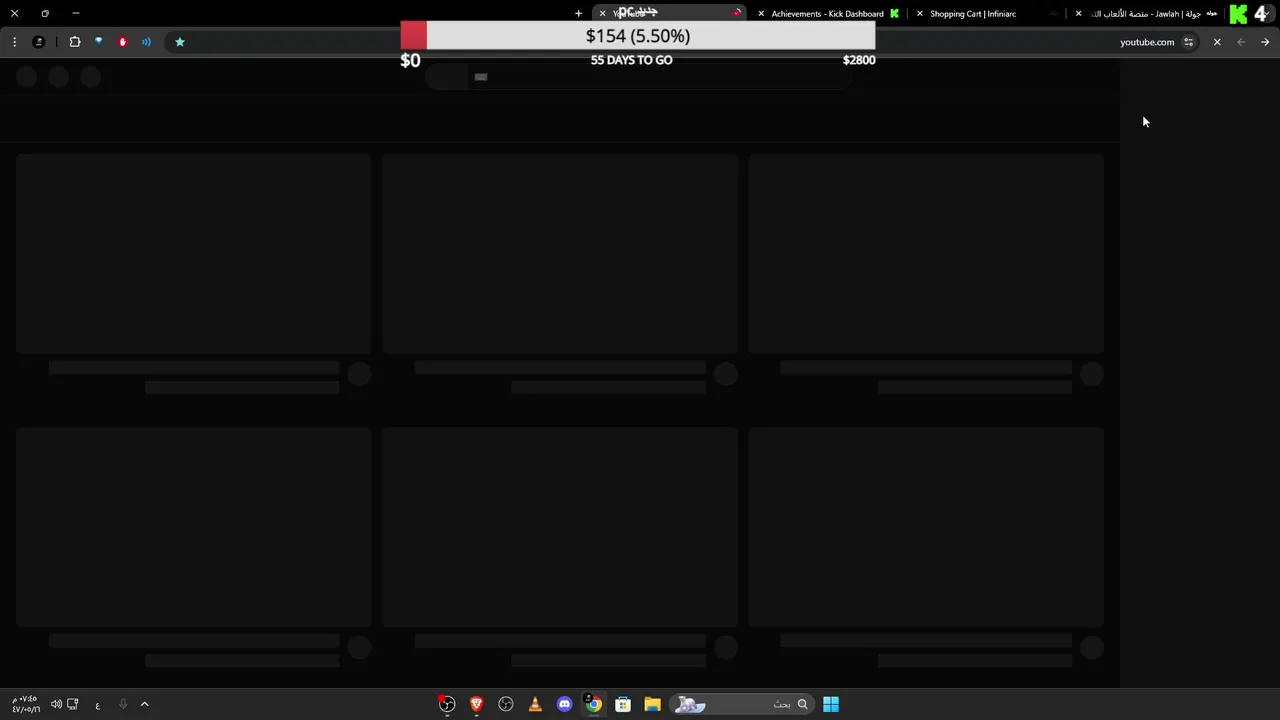Open Discord from the taskbar
1280x720 pixels.
coord(565,704)
